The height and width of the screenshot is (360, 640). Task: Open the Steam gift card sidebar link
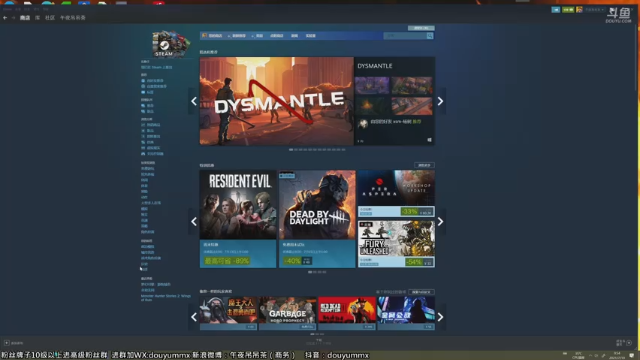click(x=157, y=67)
